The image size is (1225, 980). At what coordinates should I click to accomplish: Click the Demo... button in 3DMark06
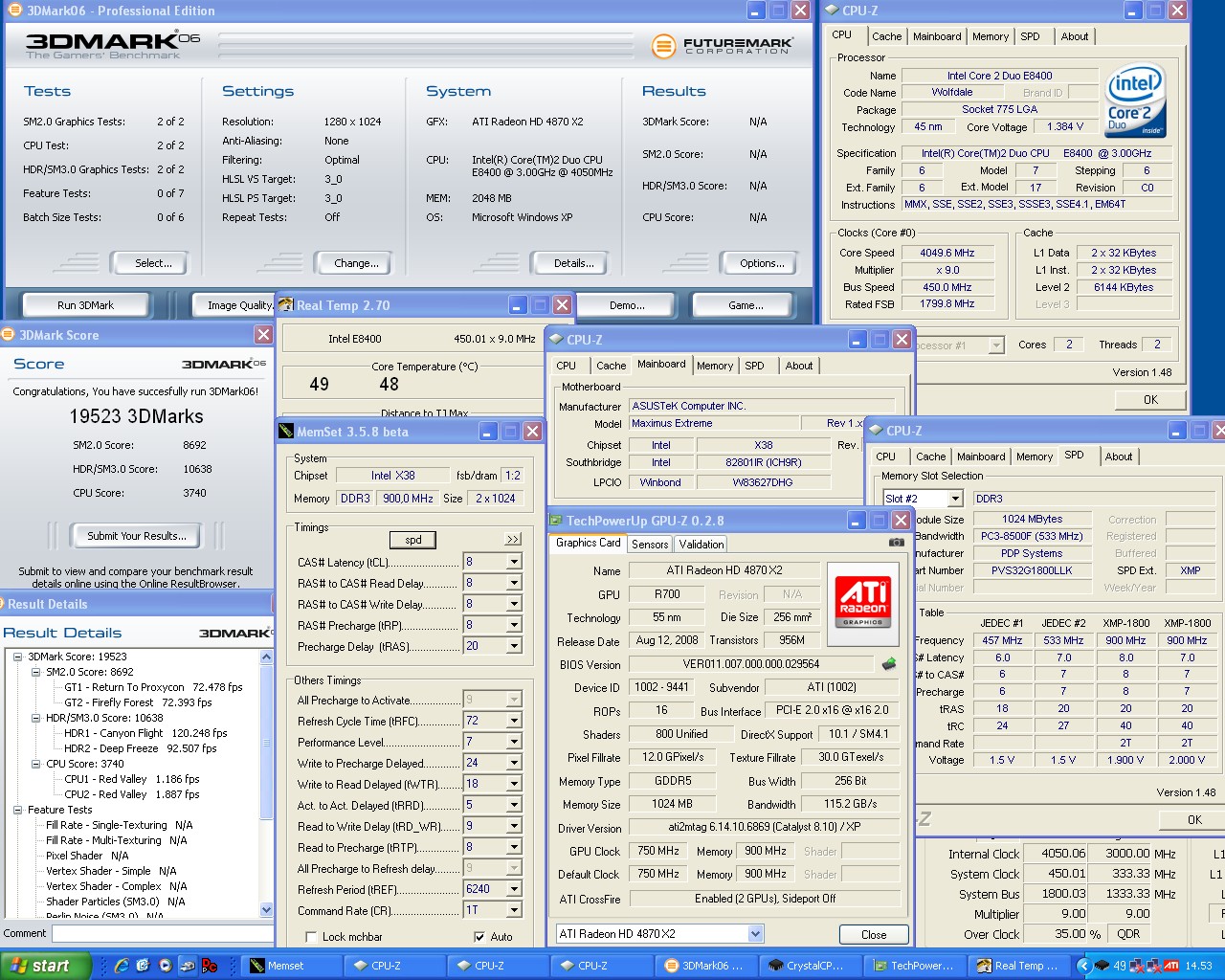(x=627, y=305)
